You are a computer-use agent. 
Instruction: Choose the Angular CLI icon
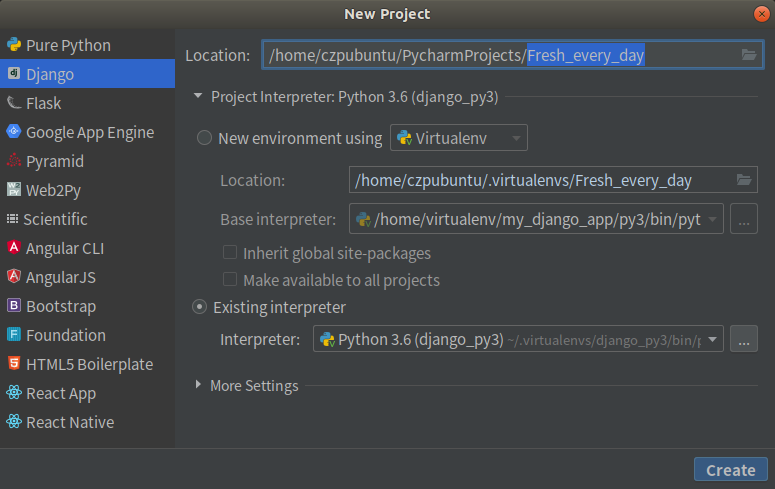(x=14, y=248)
